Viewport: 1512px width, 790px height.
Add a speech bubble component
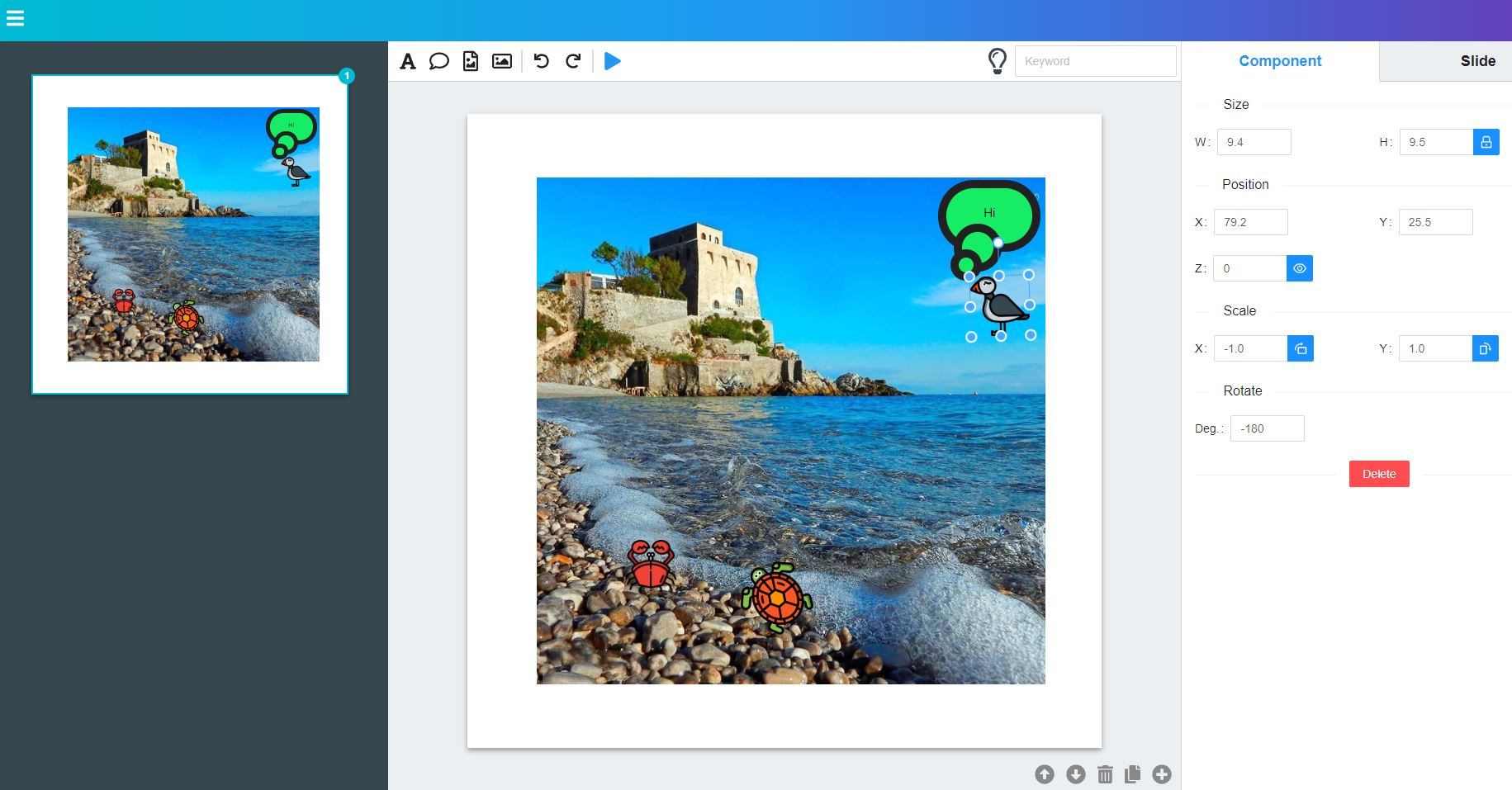[439, 61]
